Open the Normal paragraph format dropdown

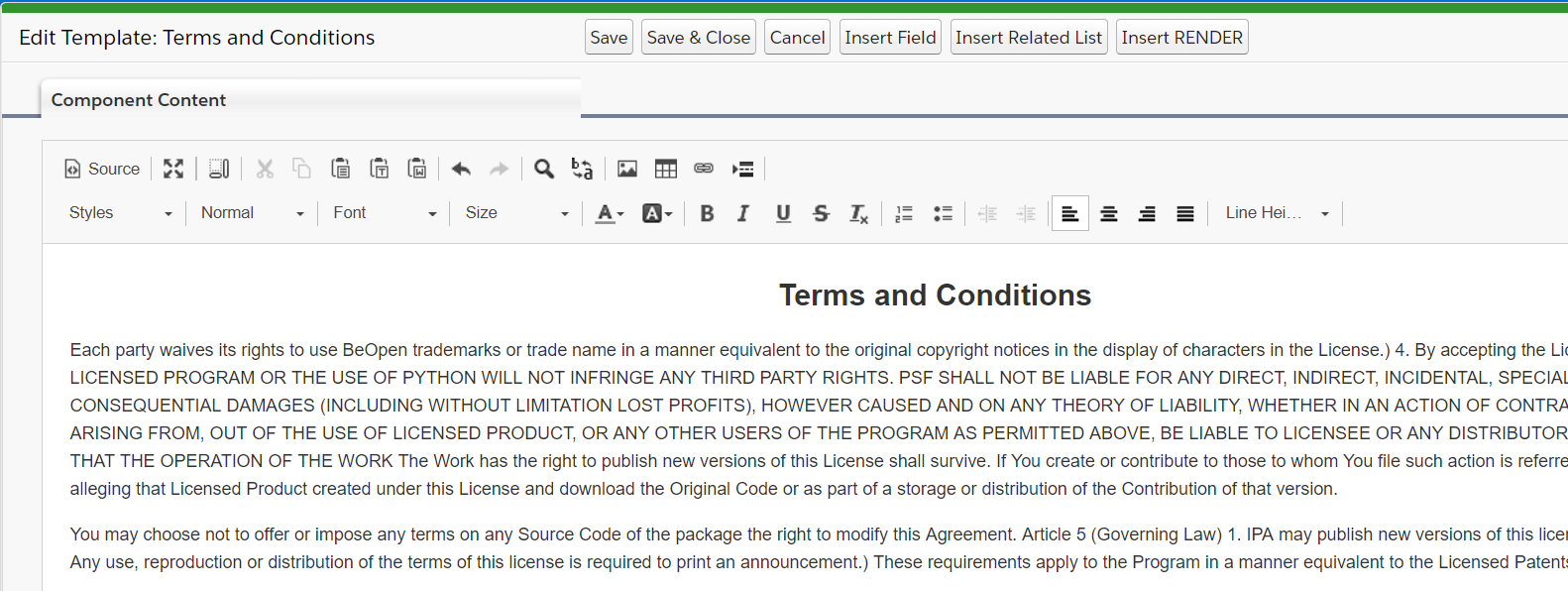[x=252, y=213]
